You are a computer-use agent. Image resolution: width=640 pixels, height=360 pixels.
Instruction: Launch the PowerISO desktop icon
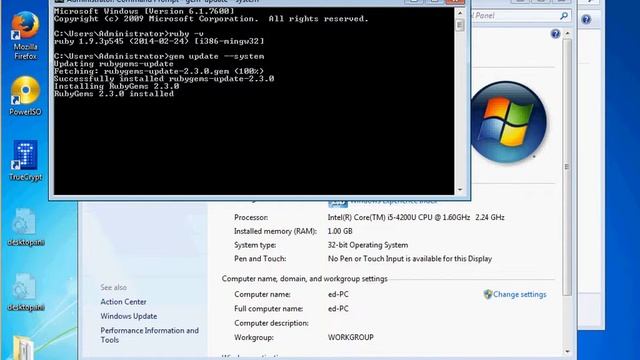click(25, 96)
